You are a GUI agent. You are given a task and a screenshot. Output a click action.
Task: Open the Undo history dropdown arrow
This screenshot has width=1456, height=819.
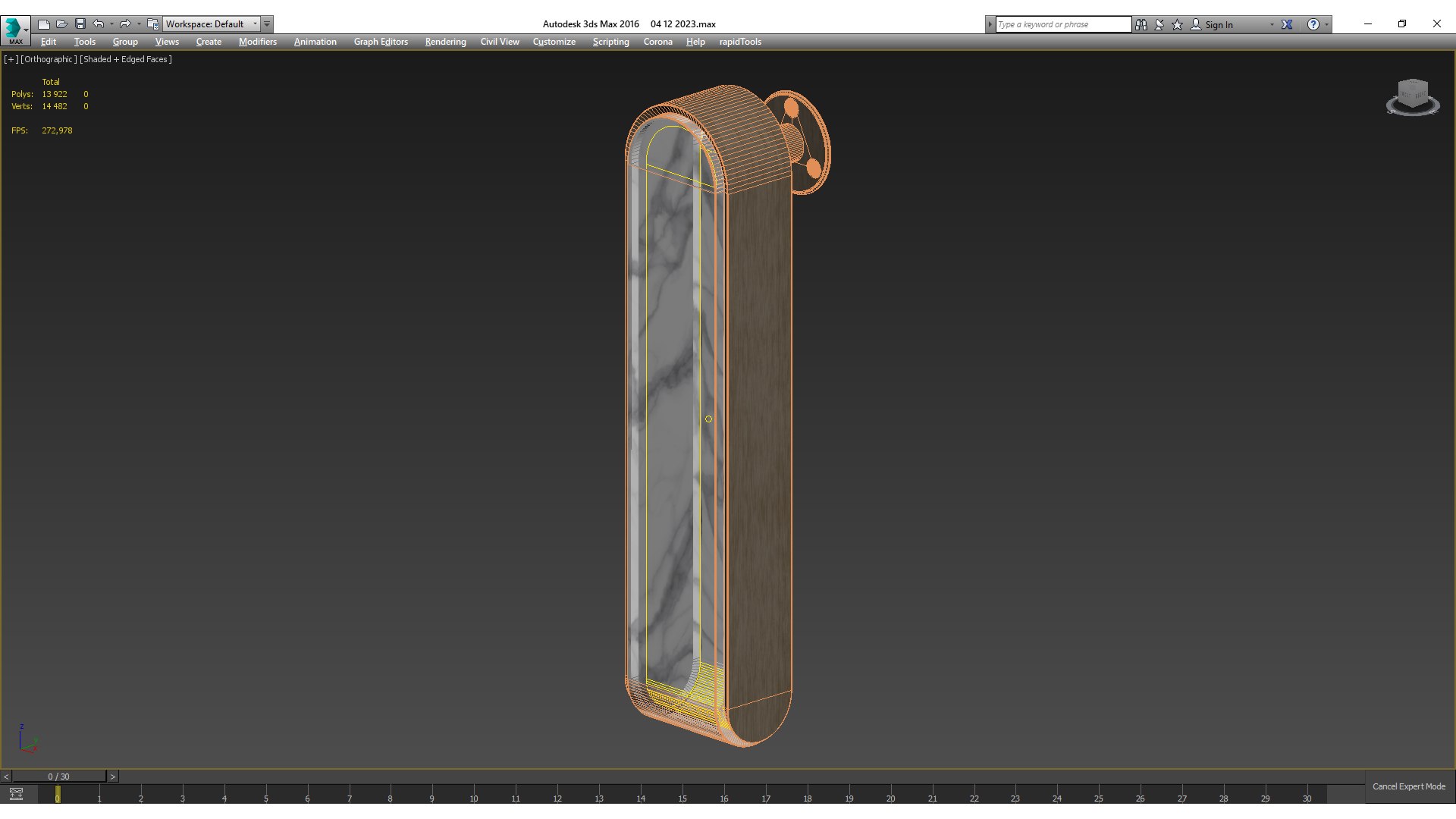coord(111,24)
